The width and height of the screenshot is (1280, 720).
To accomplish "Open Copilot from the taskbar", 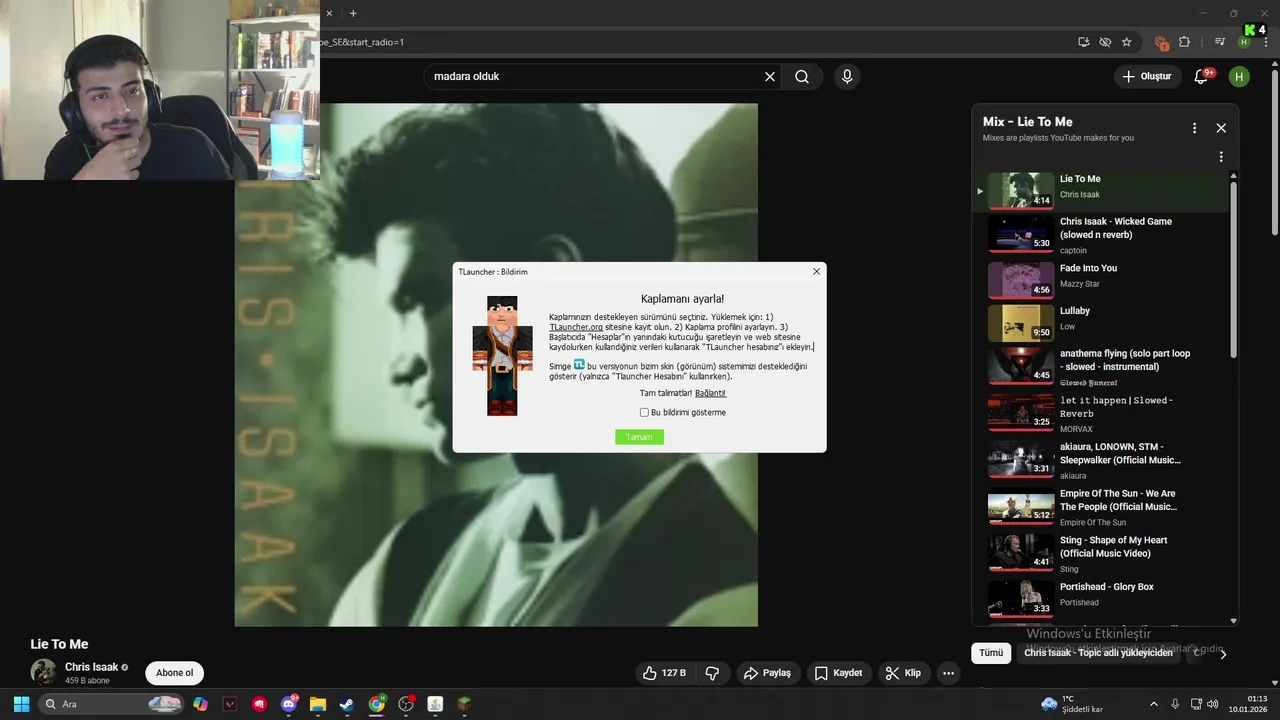I will [201, 704].
